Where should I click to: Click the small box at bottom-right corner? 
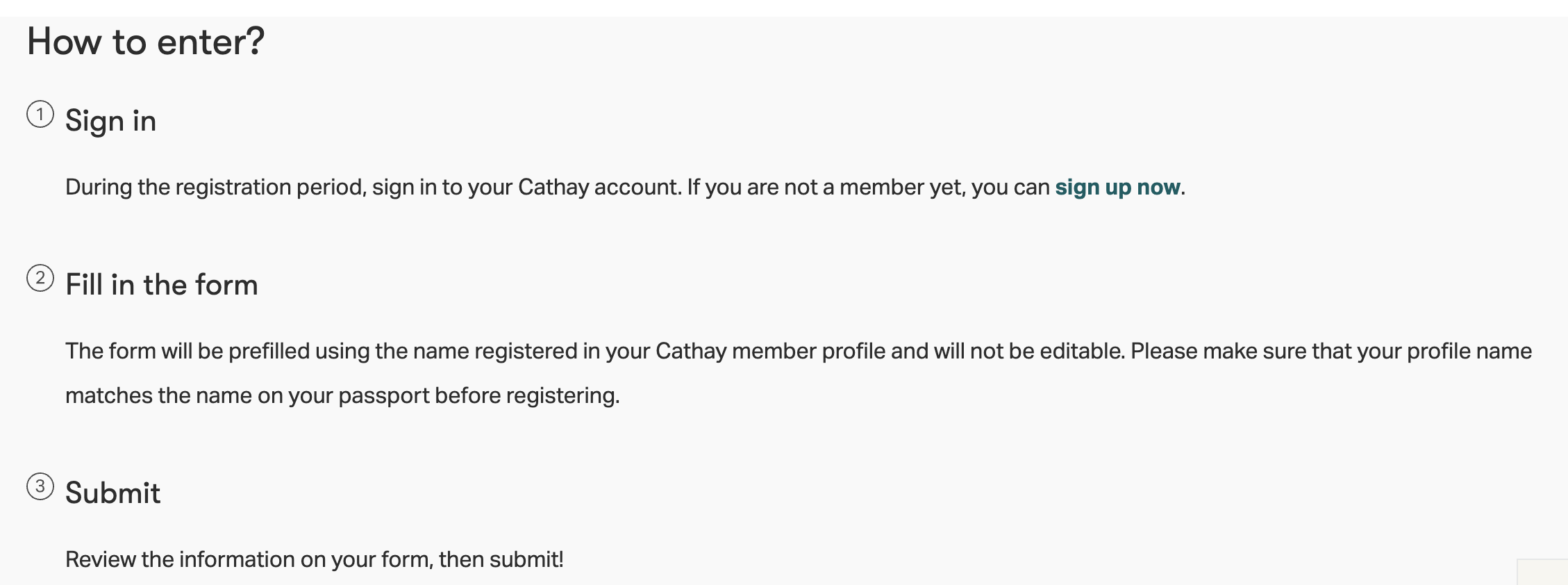click(1542, 571)
